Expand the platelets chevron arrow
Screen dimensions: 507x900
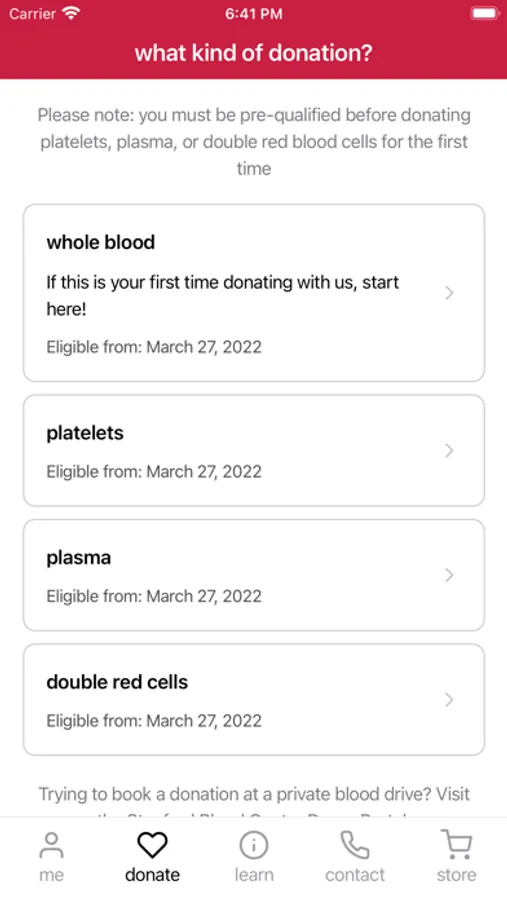pos(449,451)
